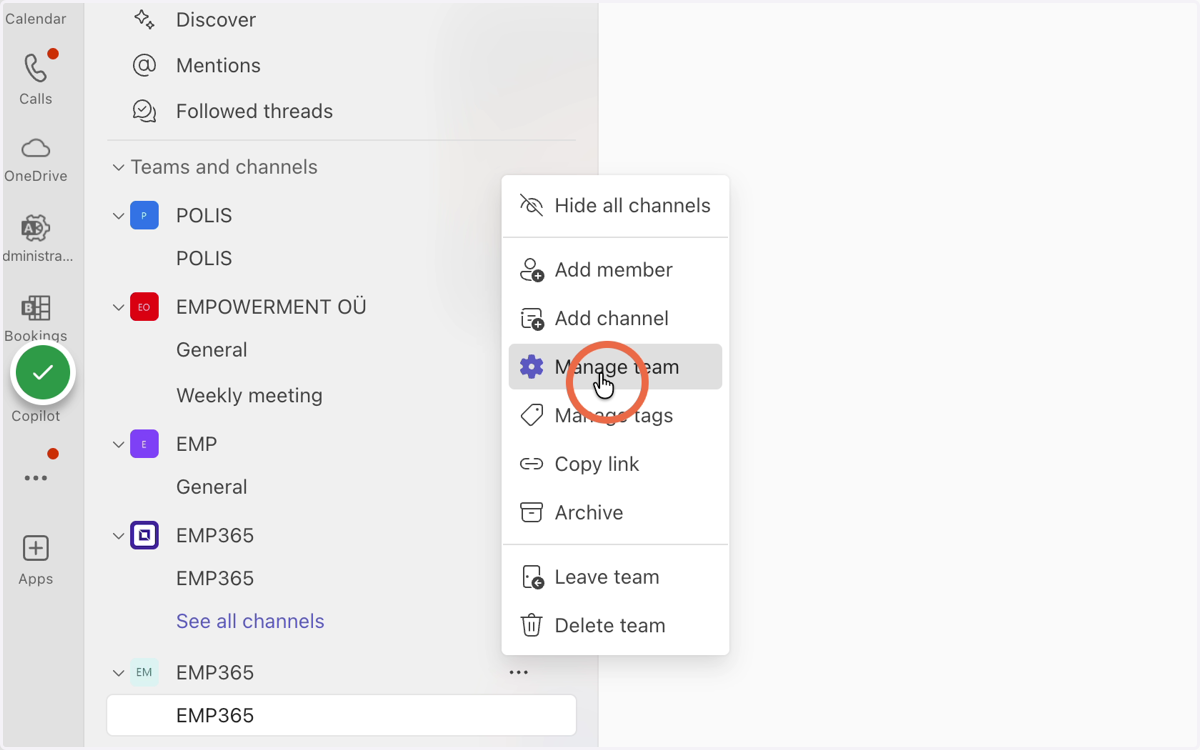The height and width of the screenshot is (750, 1200).
Task: Collapse the EMPOWERMENT OÜ team
Action: click(x=118, y=307)
